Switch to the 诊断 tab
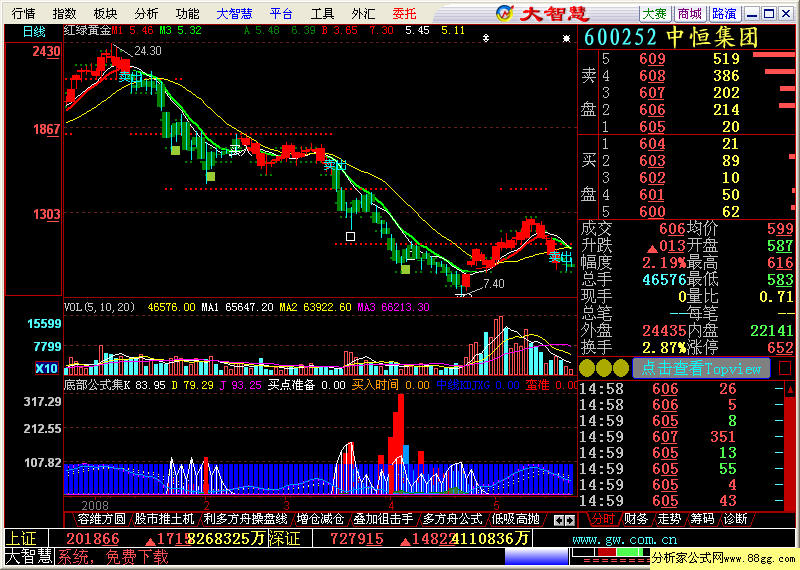This screenshot has width=800, height=570. coord(736,519)
